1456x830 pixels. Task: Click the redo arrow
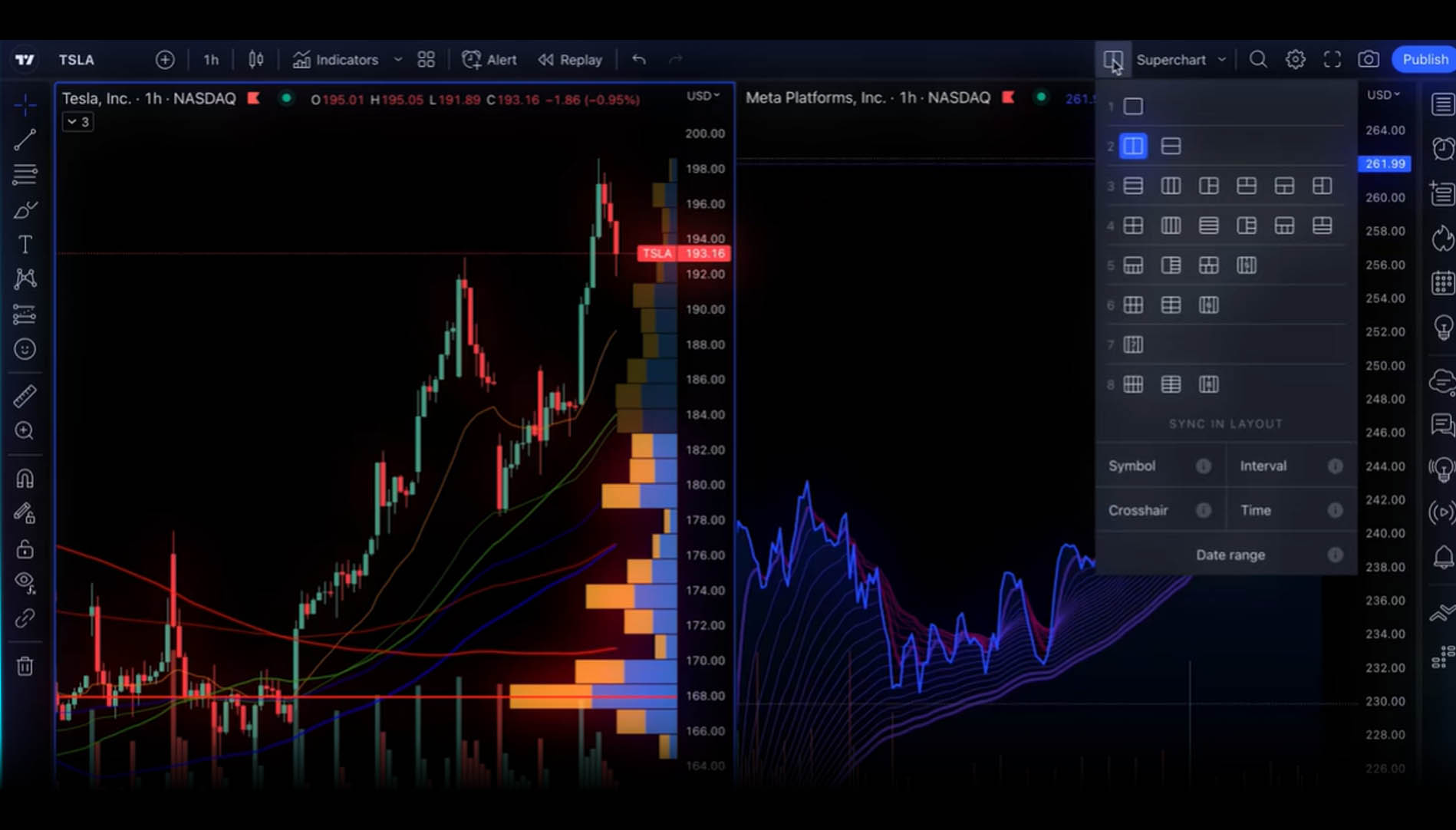(x=676, y=60)
